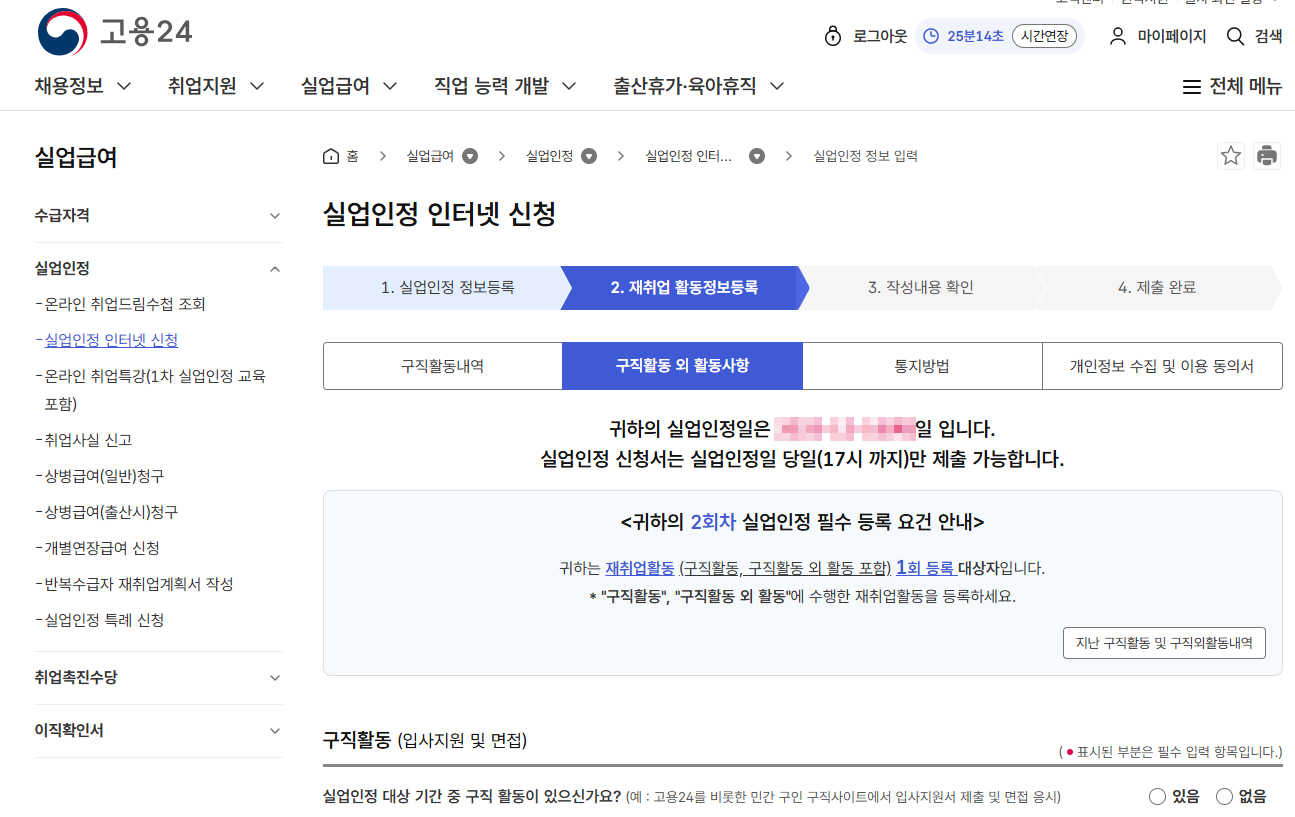Viewport: 1295px width, 817px height.
Task: Click 전체 메뉴 text
Action: (x=1246, y=87)
